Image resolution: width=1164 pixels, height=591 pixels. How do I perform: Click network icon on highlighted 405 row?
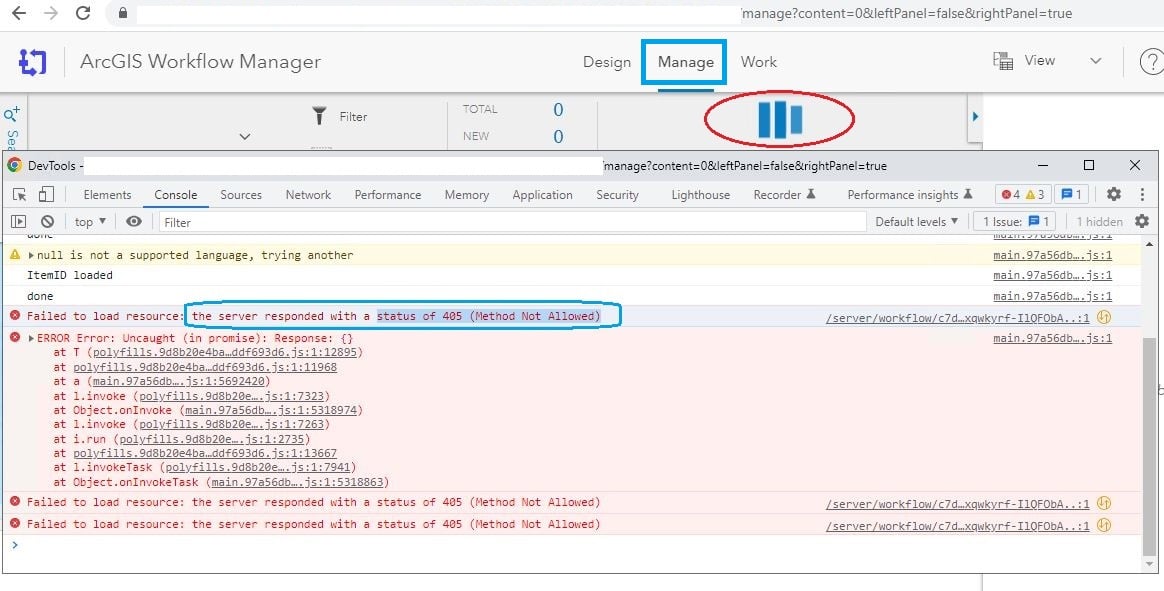tap(1104, 317)
